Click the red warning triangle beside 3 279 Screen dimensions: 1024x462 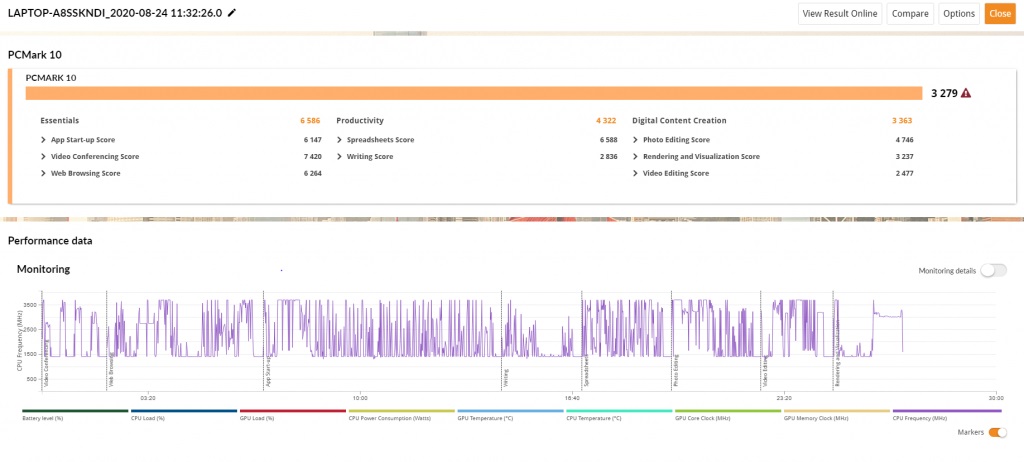966,93
